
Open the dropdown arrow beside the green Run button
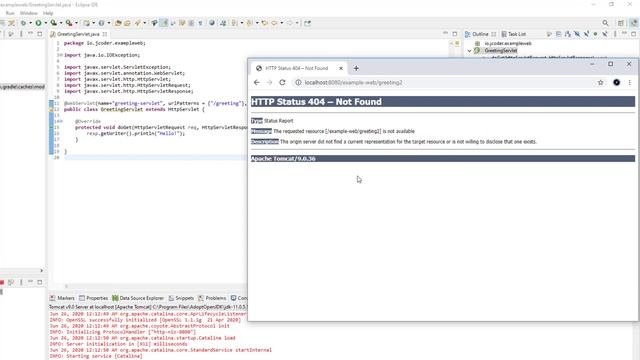[x=45, y=23]
